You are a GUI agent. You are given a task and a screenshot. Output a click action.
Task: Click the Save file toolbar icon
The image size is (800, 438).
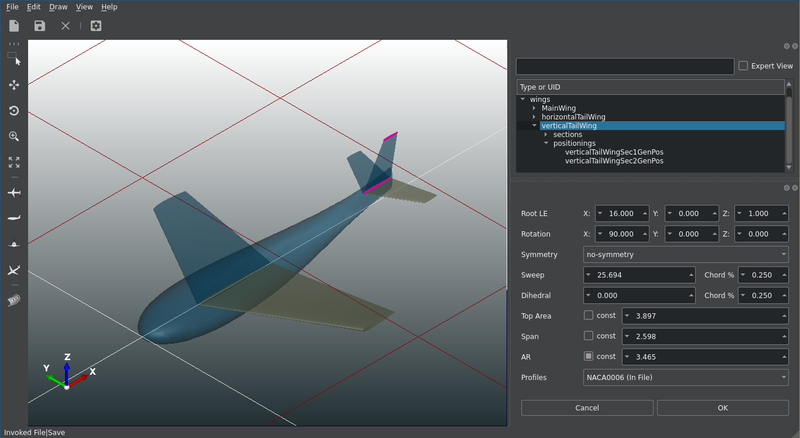tap(40, 26)
